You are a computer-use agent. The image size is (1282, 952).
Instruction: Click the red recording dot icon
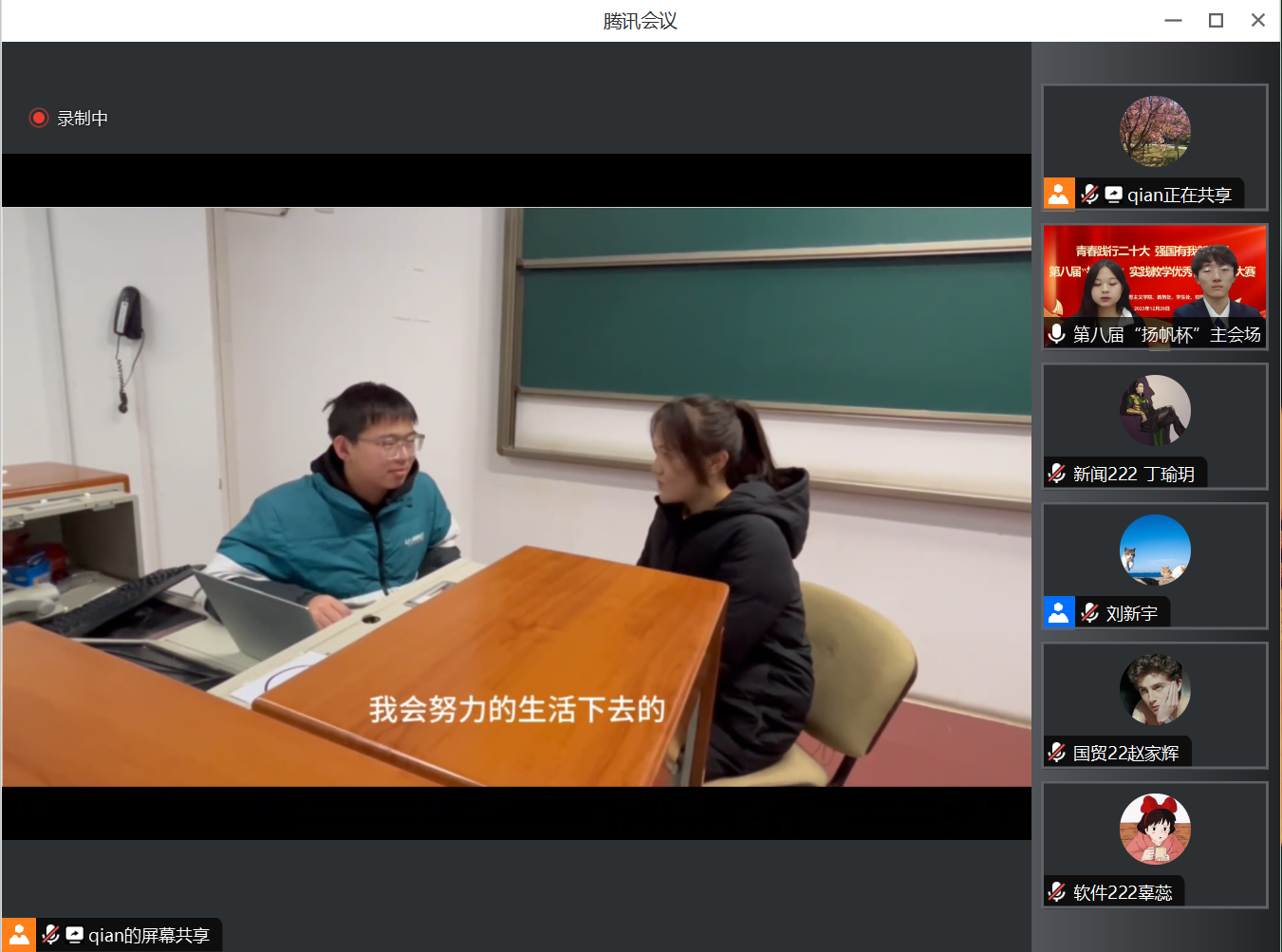[39, 118]
